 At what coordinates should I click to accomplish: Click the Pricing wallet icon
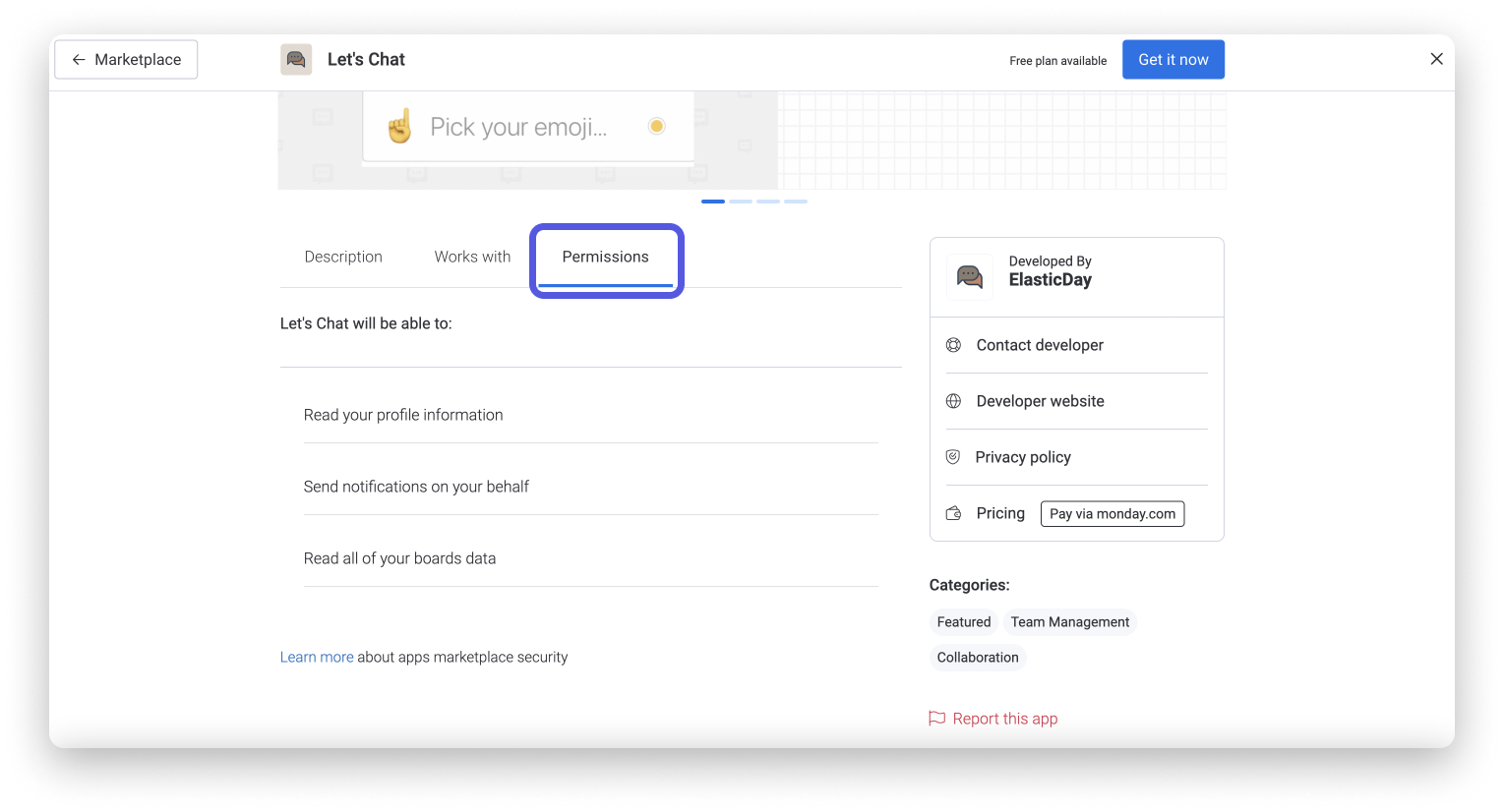[x=953, y=513]
